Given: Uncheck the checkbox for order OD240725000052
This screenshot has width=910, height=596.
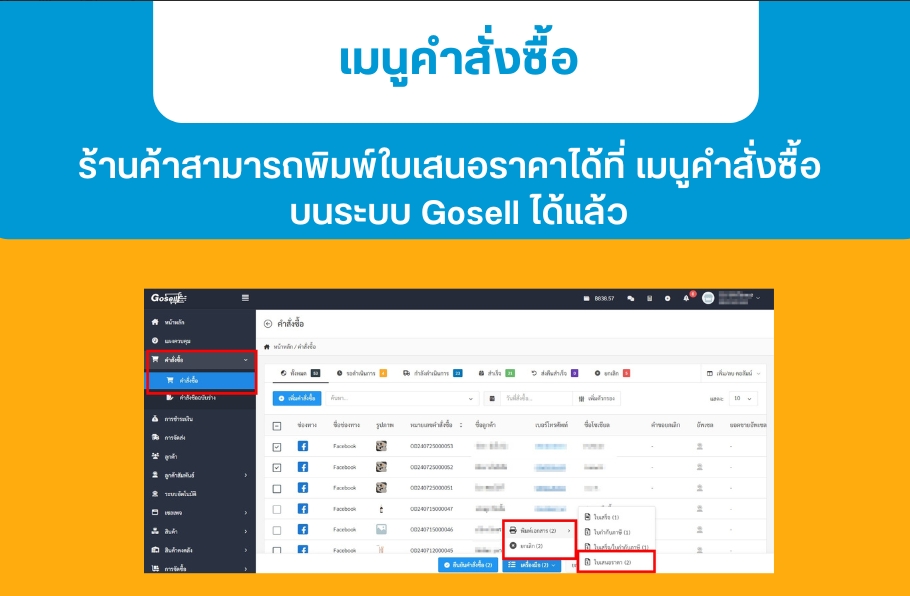Looking at the screenshot, I should pyautogui.click(x=277, y=468).
